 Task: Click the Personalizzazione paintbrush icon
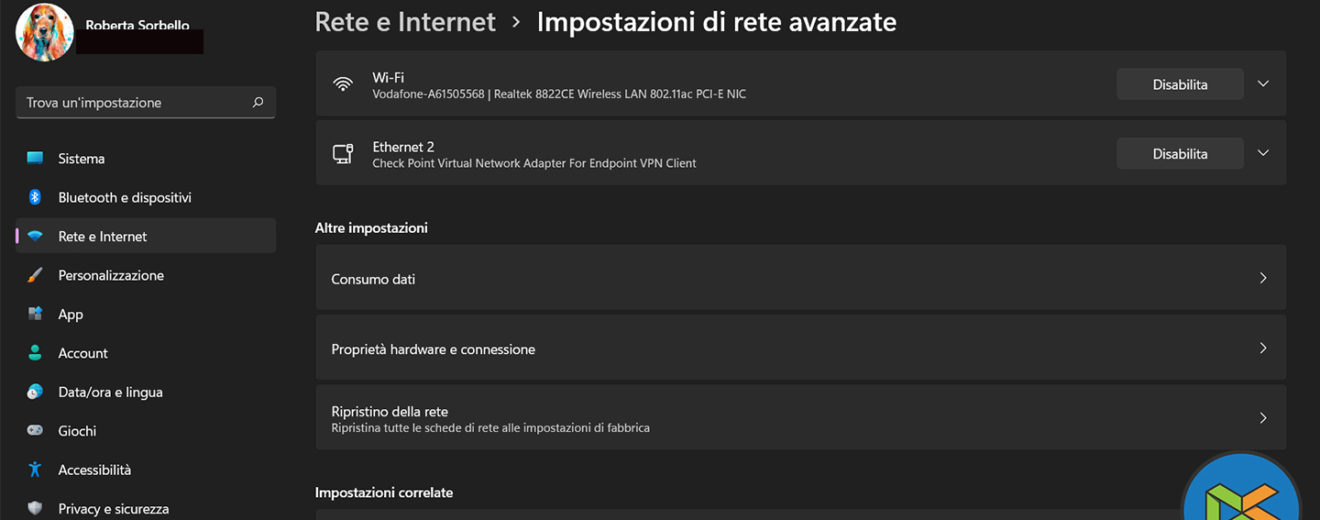tap(35, 275)
